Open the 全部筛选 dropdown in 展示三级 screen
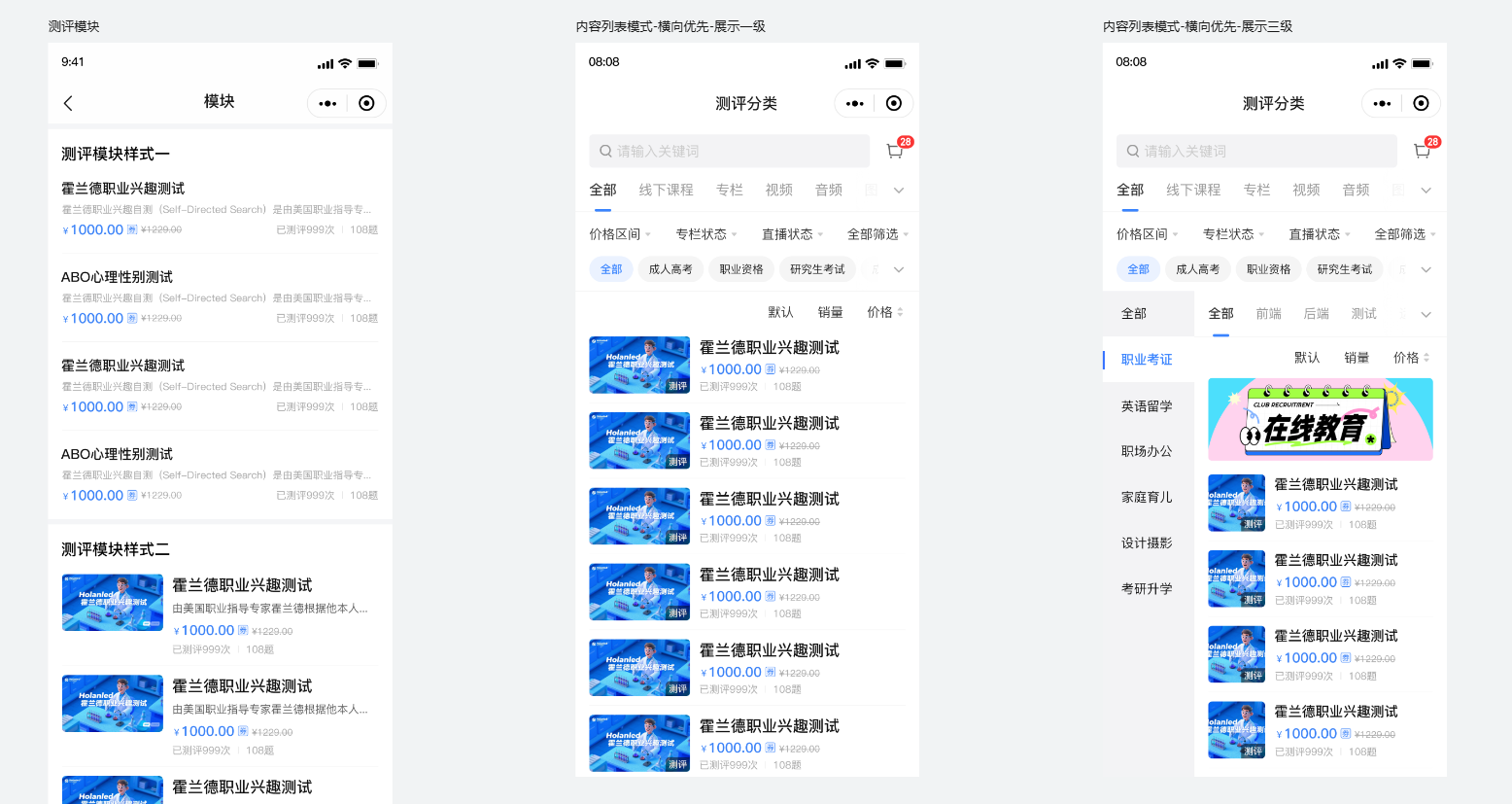The width and height of the screenshot is (1512, 804). [1406, 234]
